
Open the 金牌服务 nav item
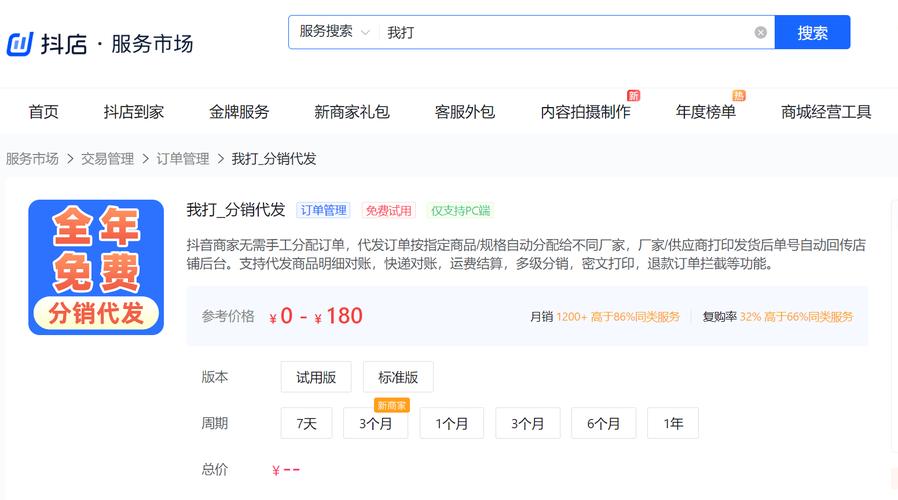[239, 112]
